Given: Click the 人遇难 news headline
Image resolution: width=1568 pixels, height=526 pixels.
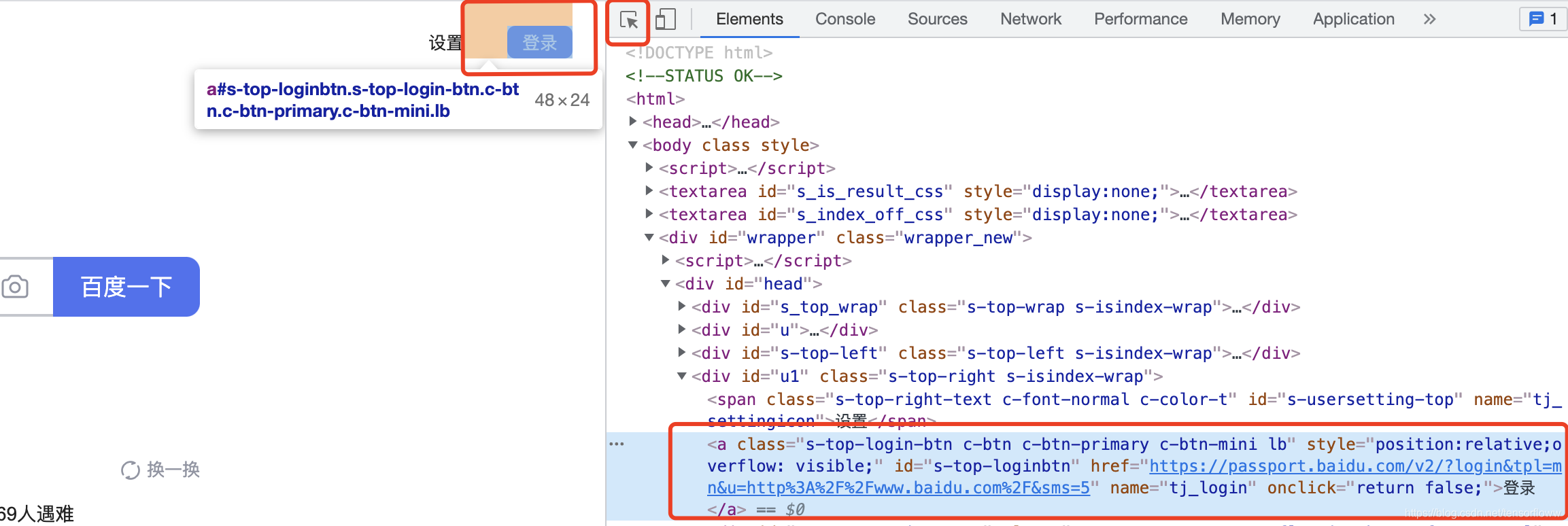Looking at the screenshot, I should click(37, 514).
